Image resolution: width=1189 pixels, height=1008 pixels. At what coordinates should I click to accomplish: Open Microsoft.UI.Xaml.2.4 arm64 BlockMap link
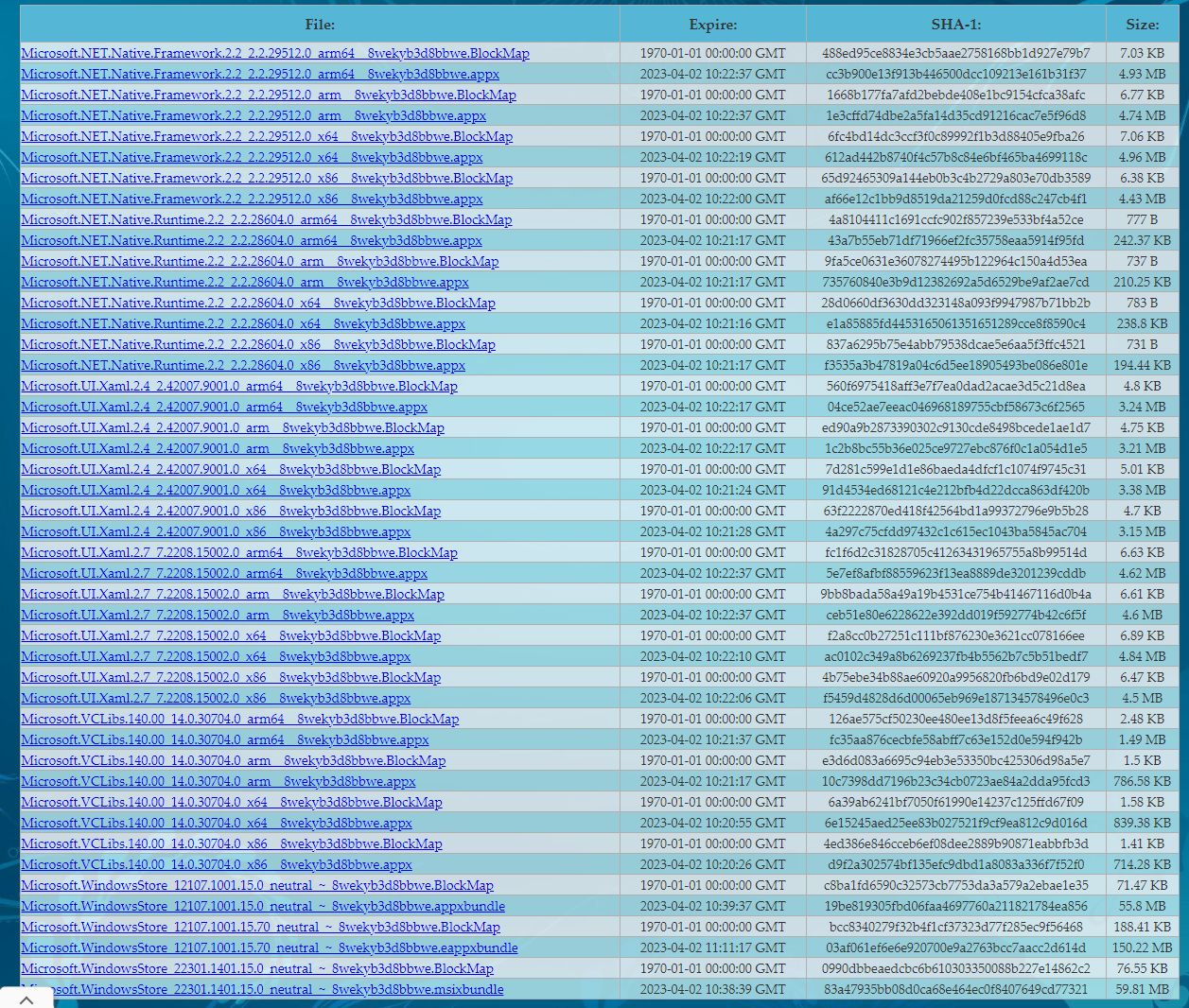click(x=239, y=386)
